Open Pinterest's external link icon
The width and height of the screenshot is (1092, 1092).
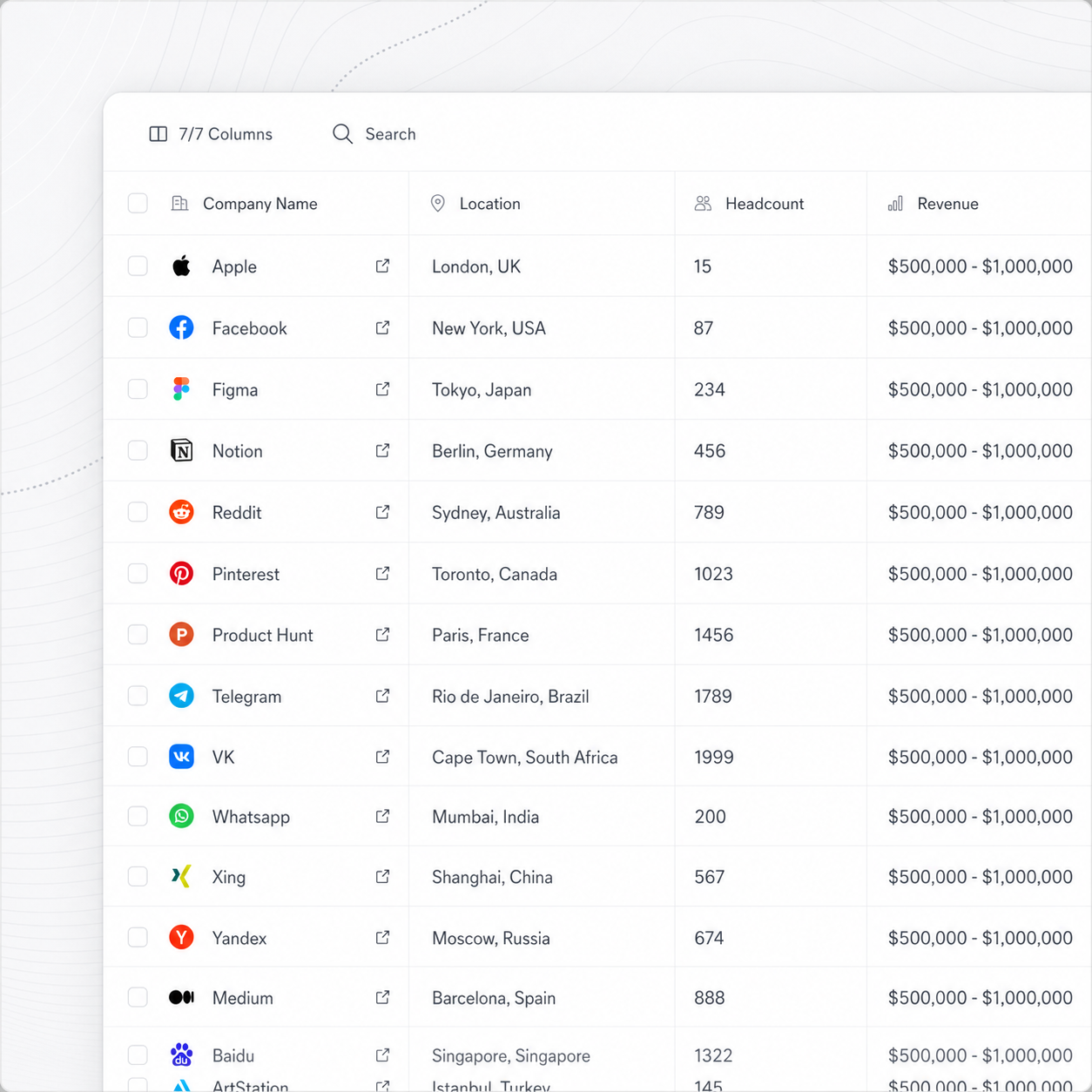(x=382, y=574)
